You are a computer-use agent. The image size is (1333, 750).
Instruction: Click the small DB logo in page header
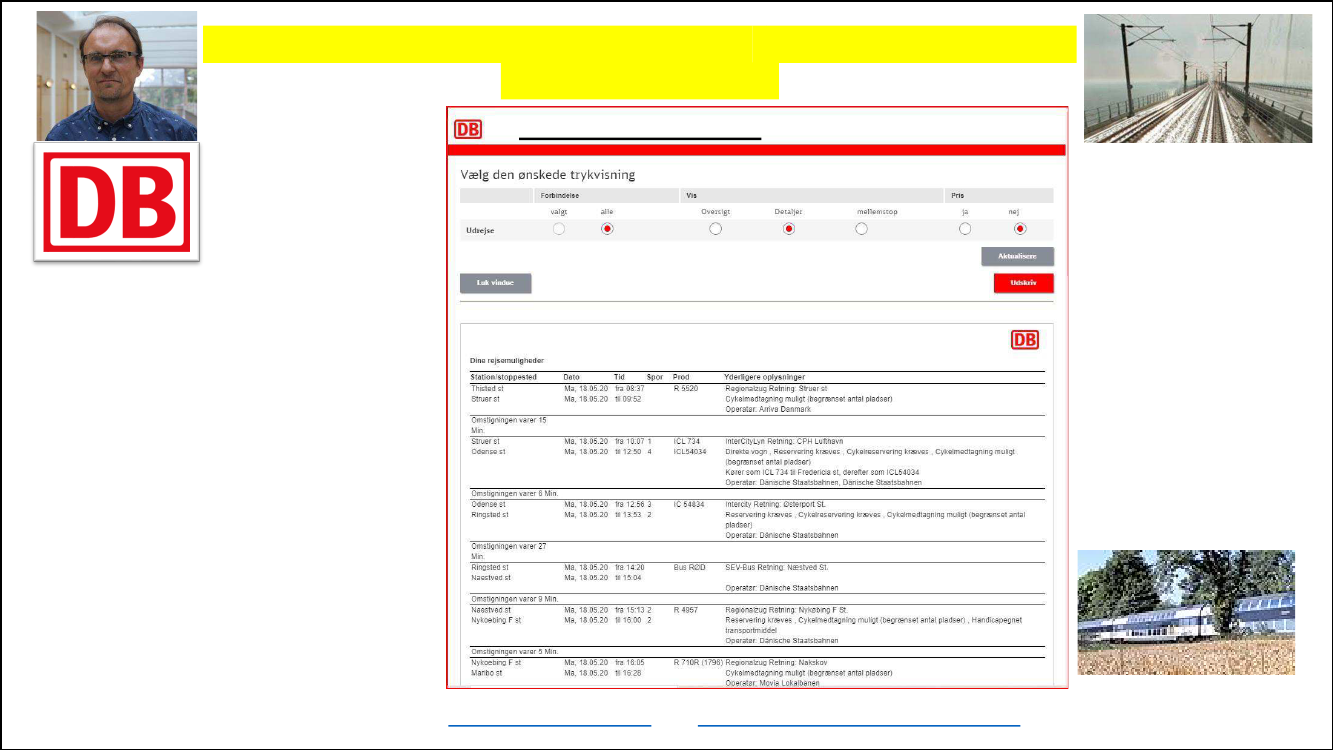coord(468,130)
